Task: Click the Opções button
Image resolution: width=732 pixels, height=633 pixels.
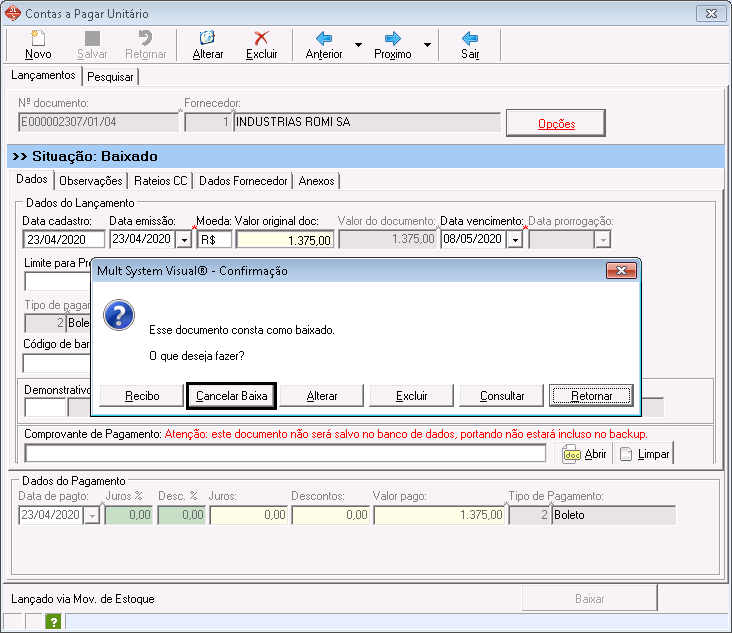Action: coord(556,123)
